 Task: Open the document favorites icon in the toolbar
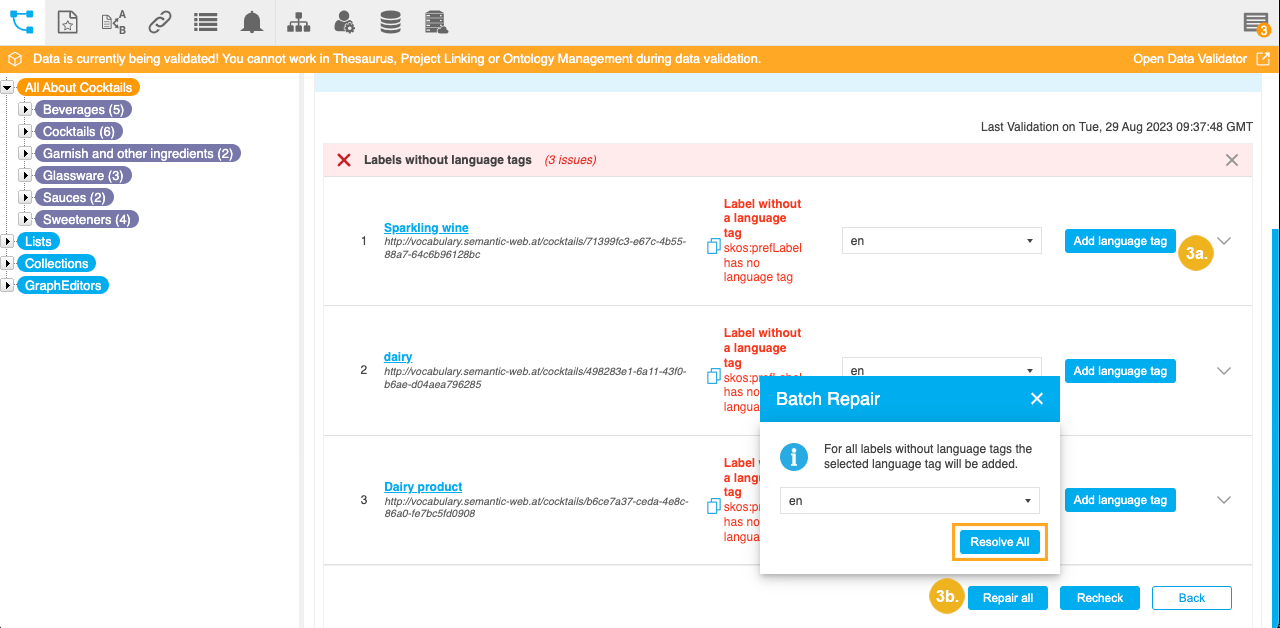point(67,21)
